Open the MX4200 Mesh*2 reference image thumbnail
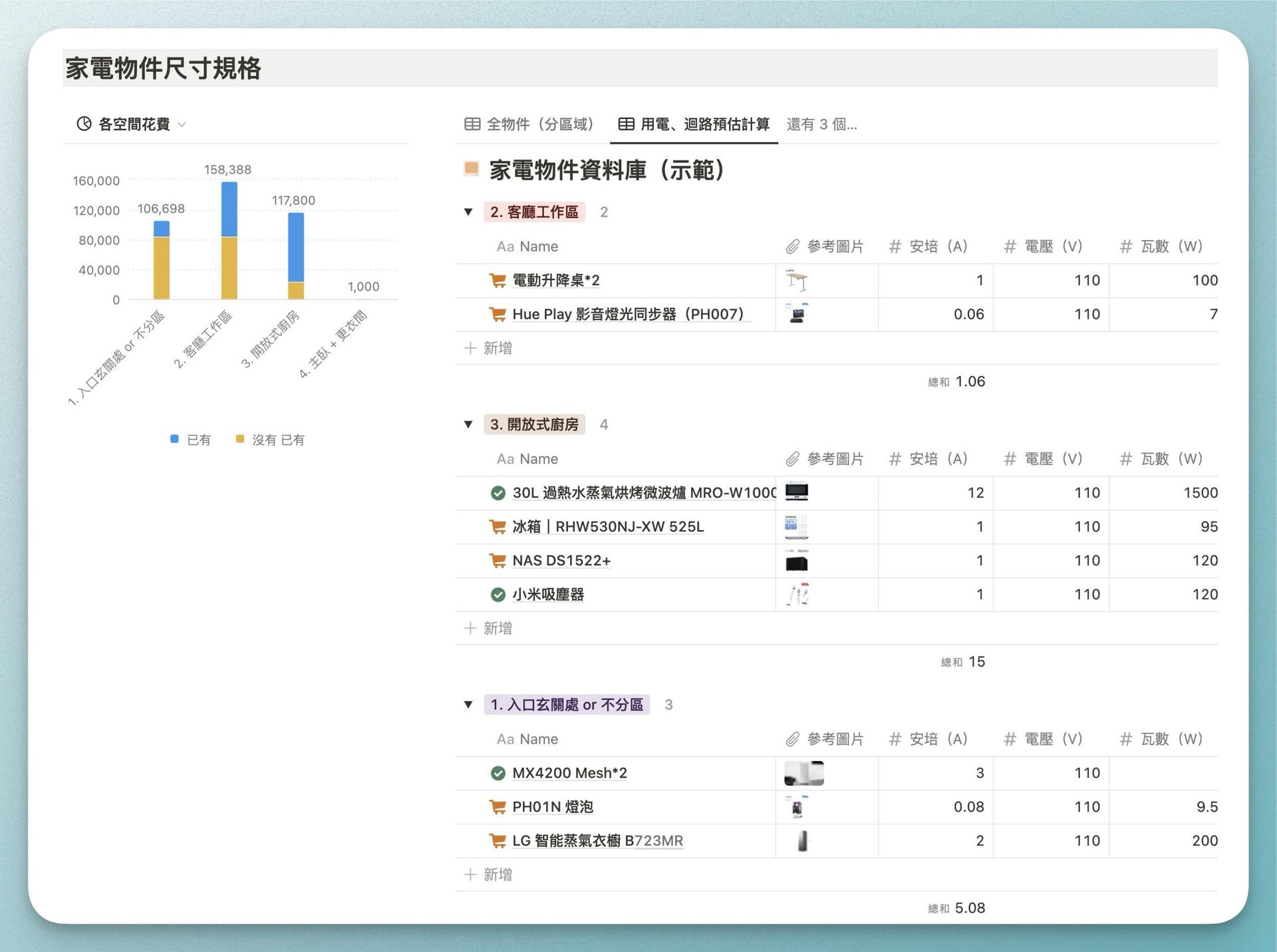 (803, 773)
